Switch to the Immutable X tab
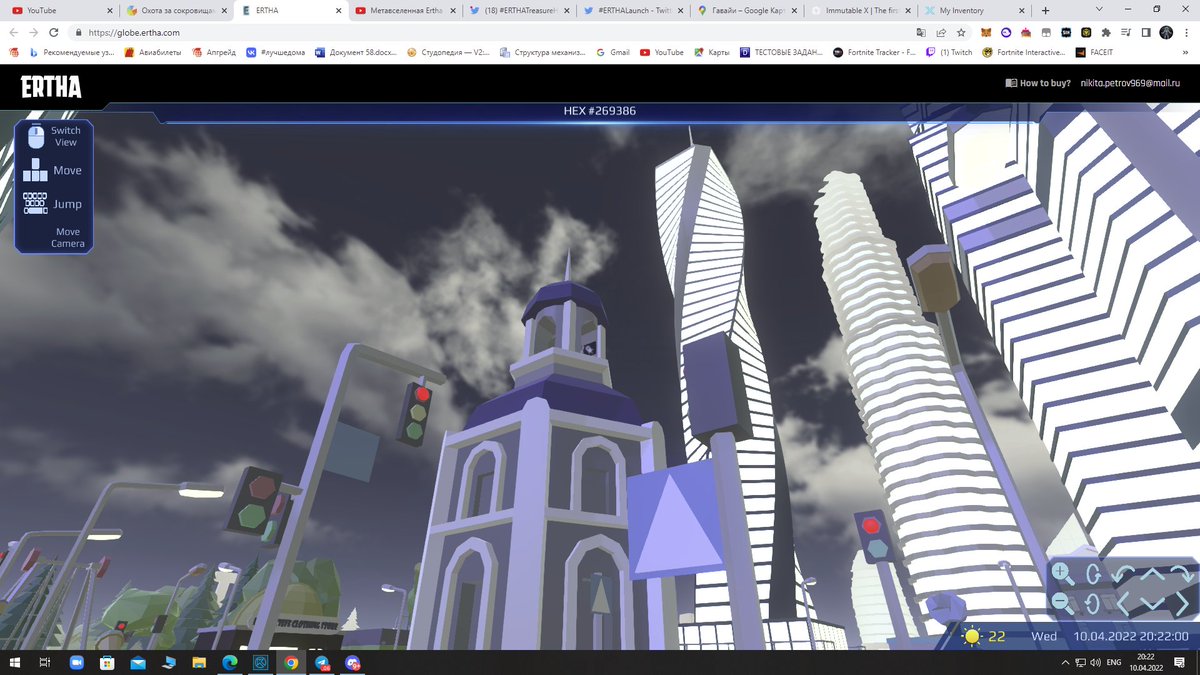 click(861, 10)
